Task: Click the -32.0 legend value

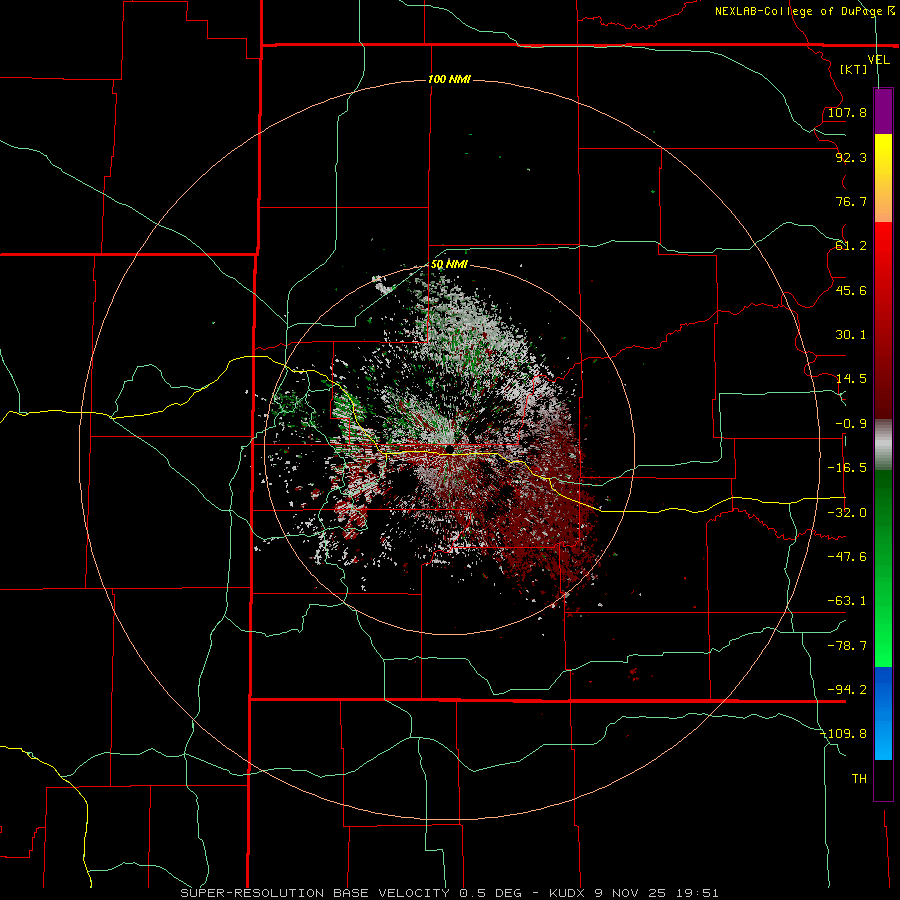Action: click(847, 513)
